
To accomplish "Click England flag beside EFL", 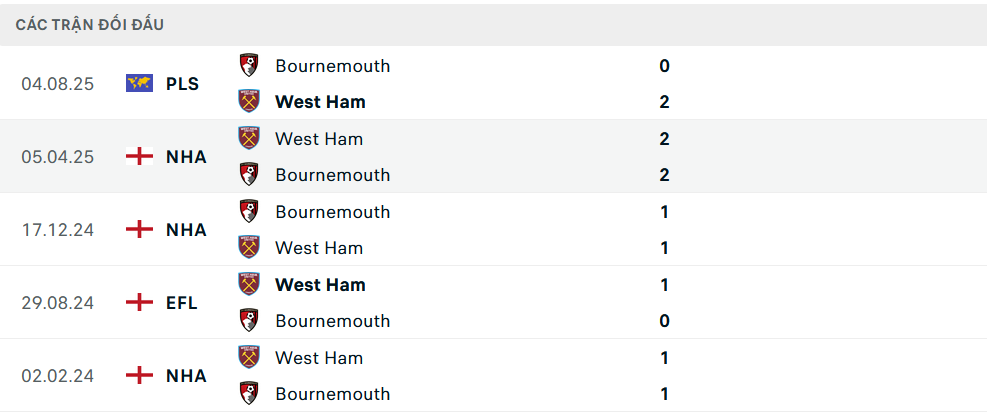I will 139,302.
